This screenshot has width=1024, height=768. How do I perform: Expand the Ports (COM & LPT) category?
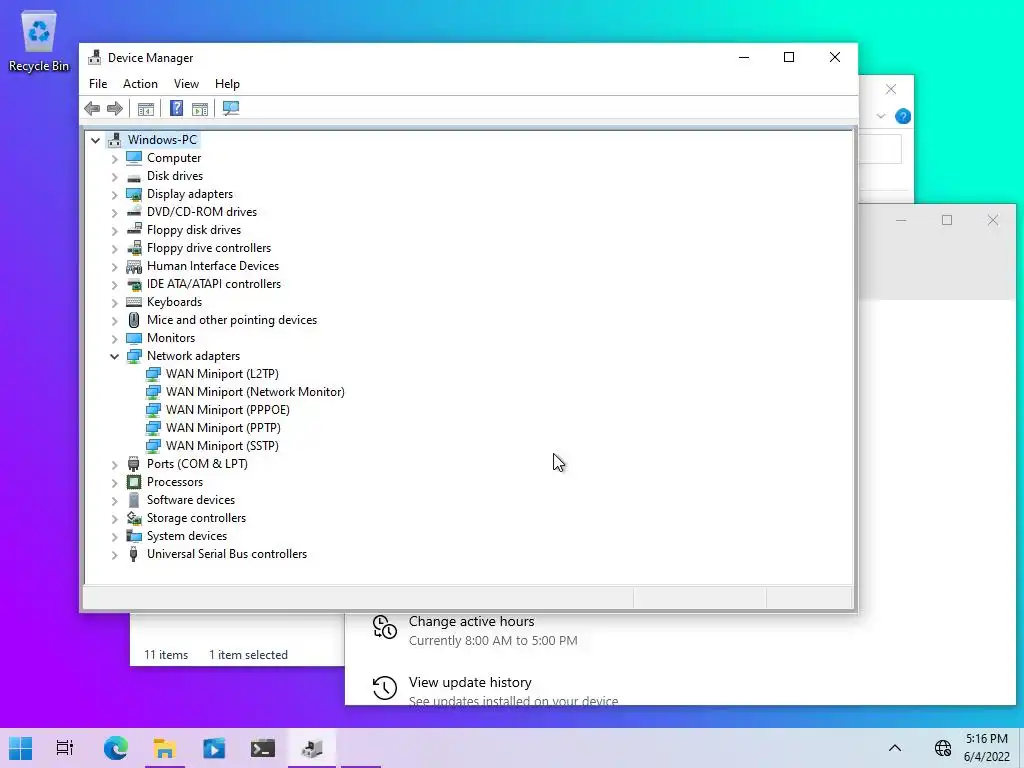114,464
